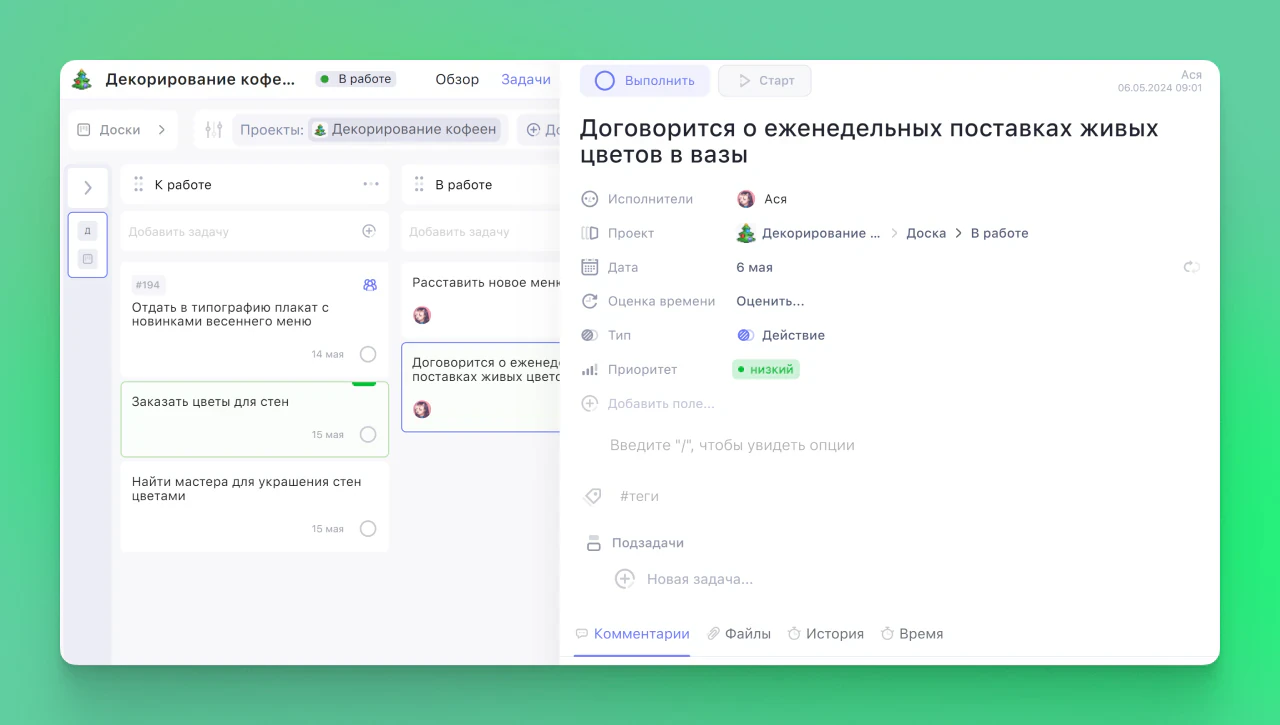The width and height of the screenshot is (1280, 725).
Task: Click the sidebar small board icon
Action: 87,259
